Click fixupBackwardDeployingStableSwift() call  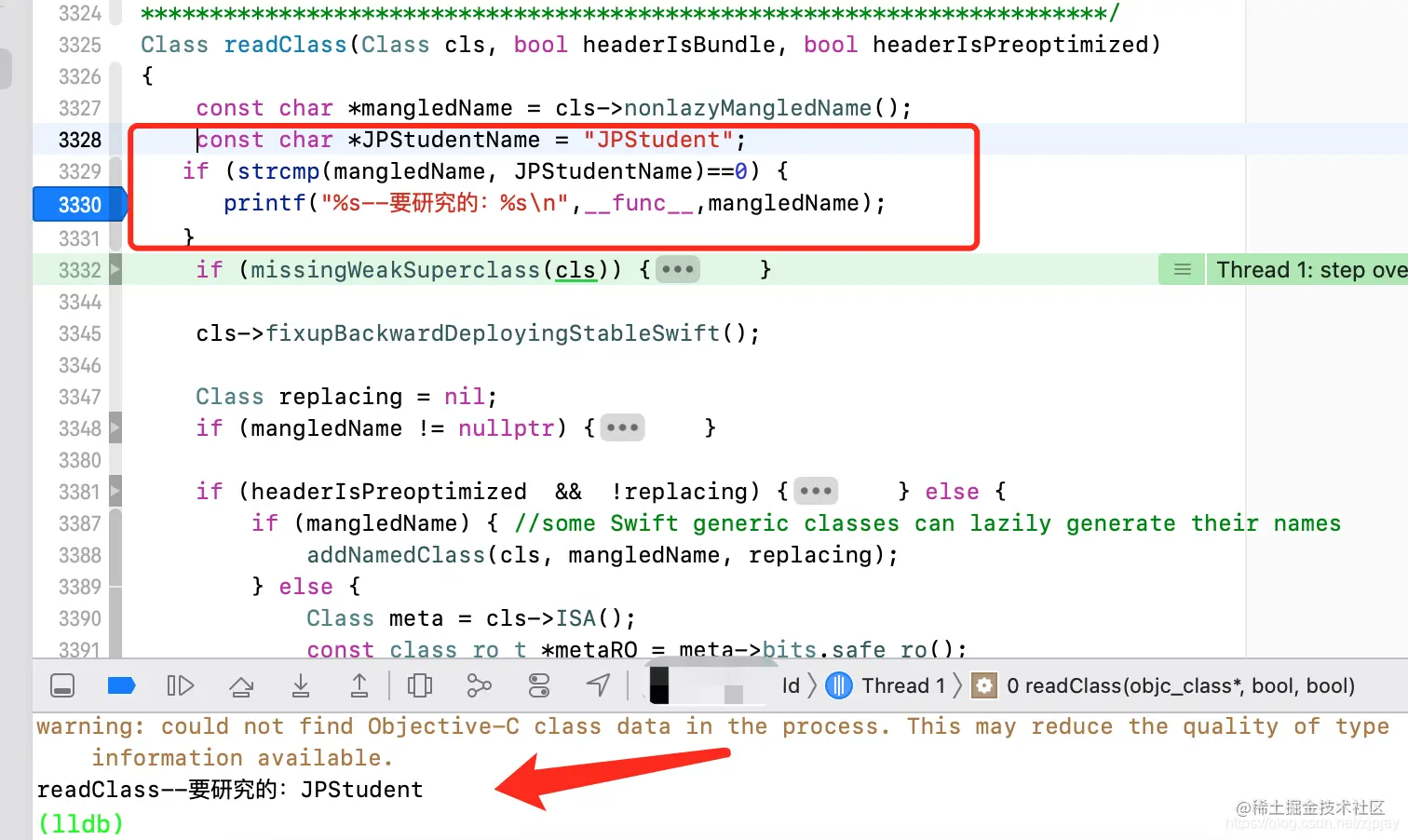coord(506,333)
